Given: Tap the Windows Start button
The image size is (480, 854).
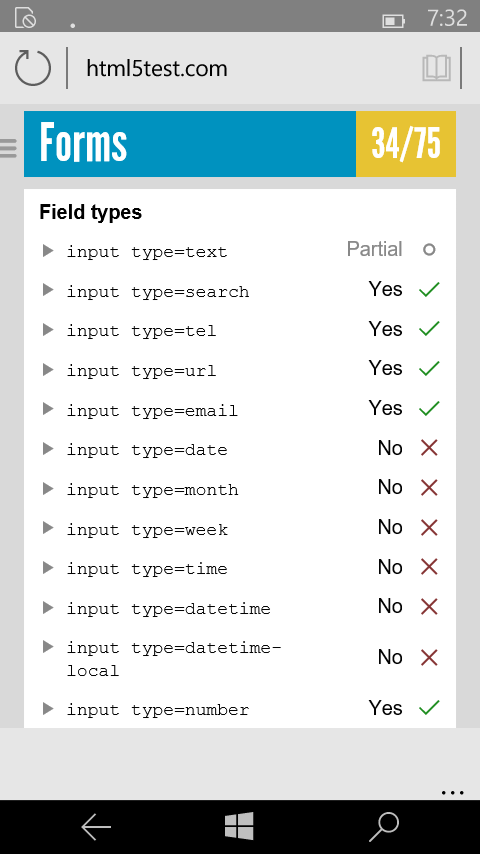Looking at the screenshot, I should click(x=239, y=826).
